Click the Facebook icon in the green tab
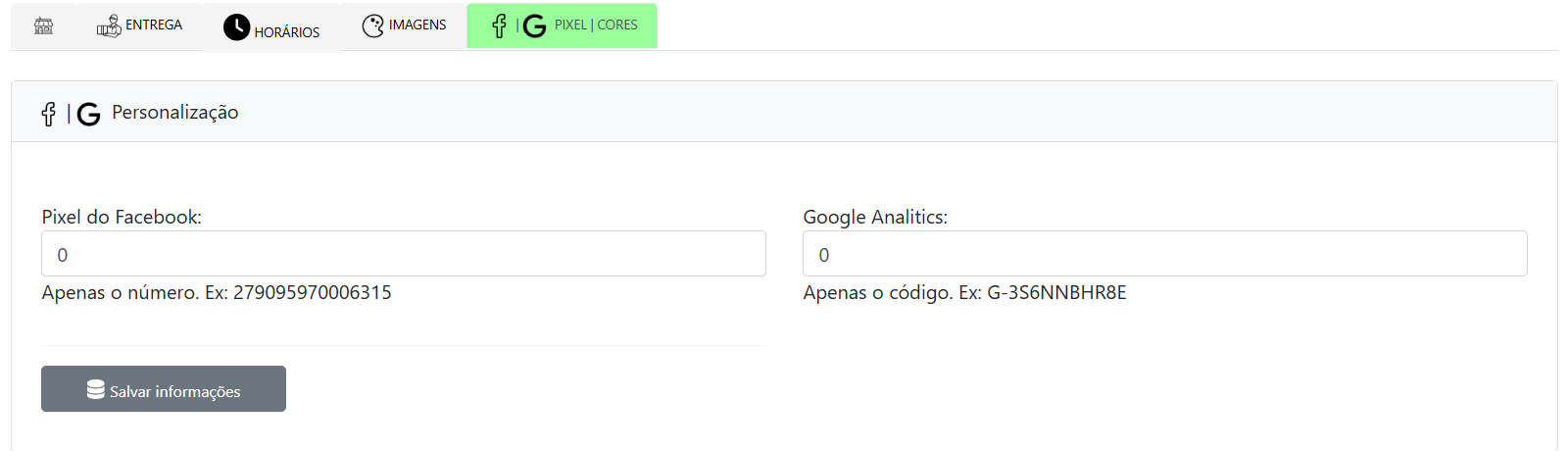1568x451 pixels. (499, 25)
